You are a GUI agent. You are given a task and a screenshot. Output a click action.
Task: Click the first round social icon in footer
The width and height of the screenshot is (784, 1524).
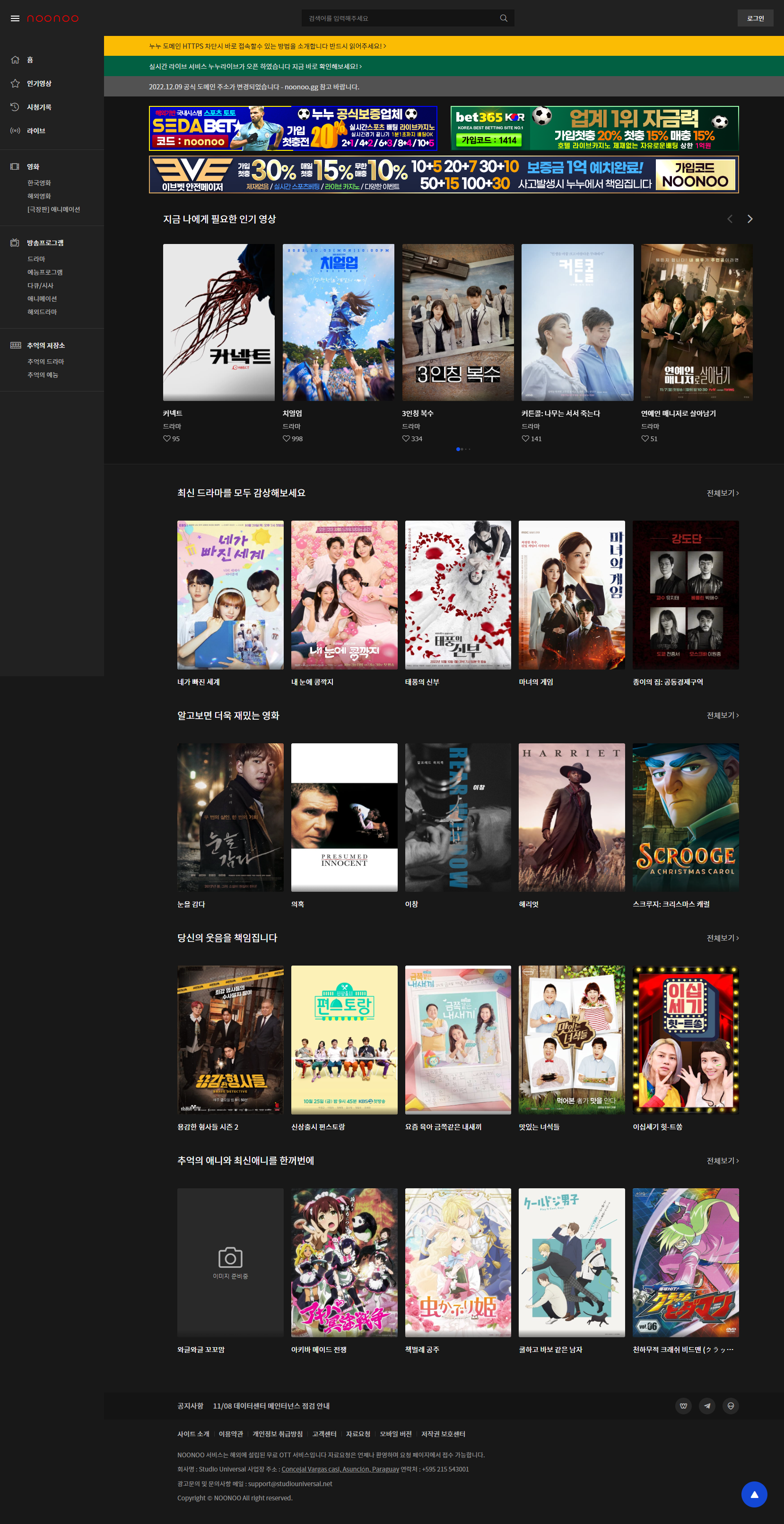[683, 1406]
